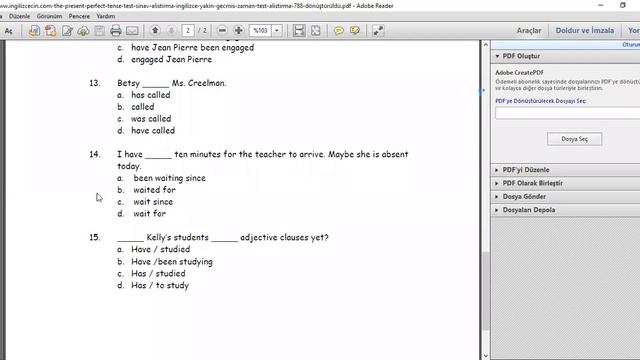The width and height of the screenshot is (640, 360).
Task: Zoom out with the minus icon
Action: pyautogui.click(x=222, y=31)
